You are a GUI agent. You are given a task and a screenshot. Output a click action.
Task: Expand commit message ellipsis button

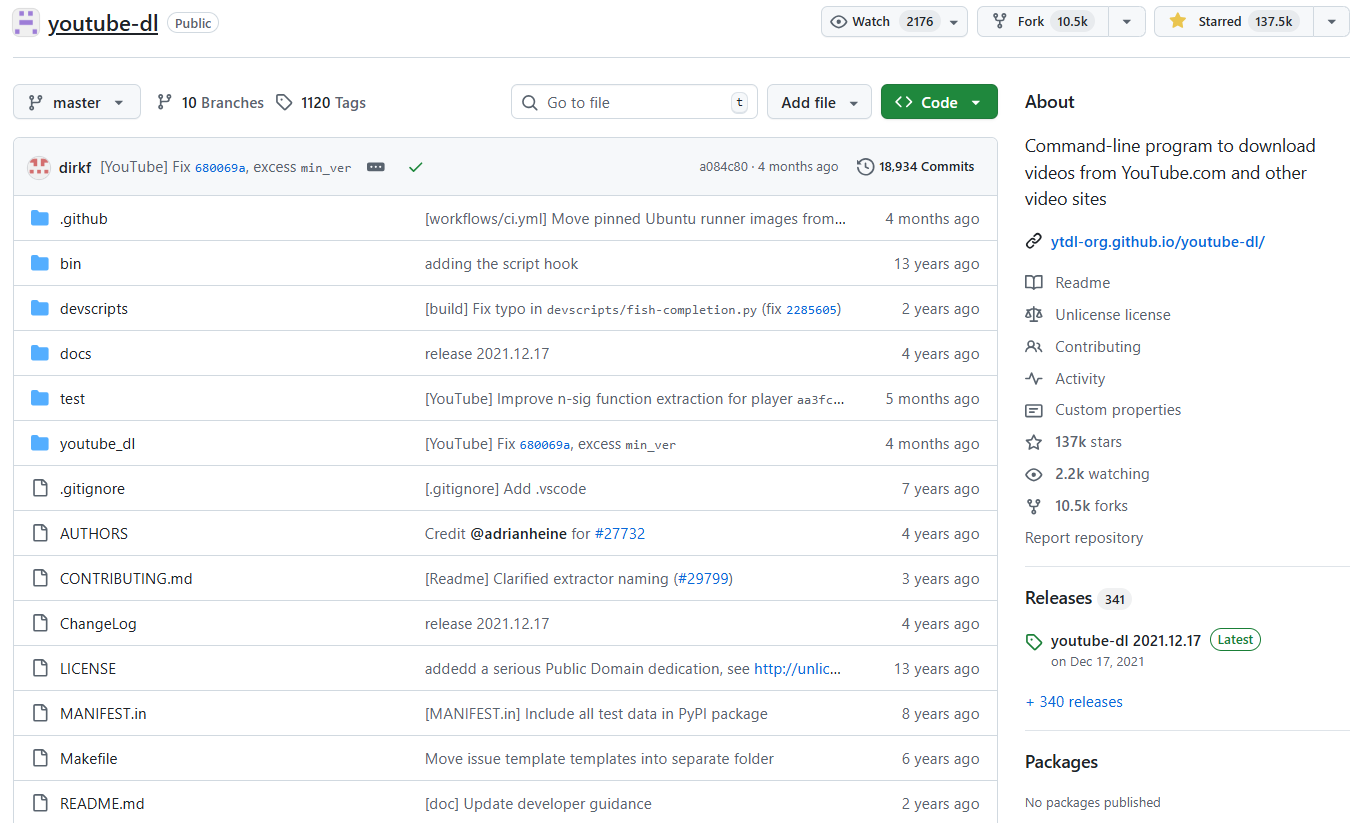point(376,167)
